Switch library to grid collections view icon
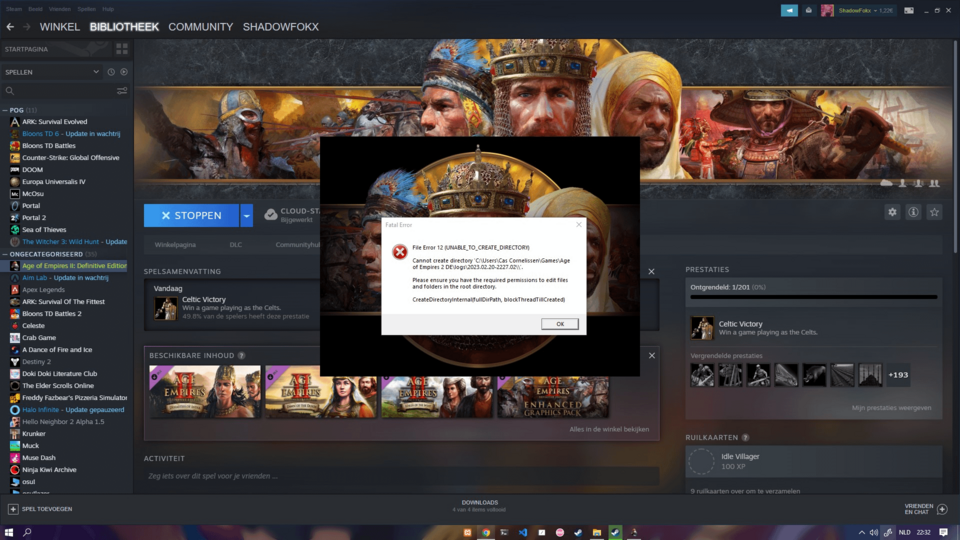The image size is (960, 540). 122,49
